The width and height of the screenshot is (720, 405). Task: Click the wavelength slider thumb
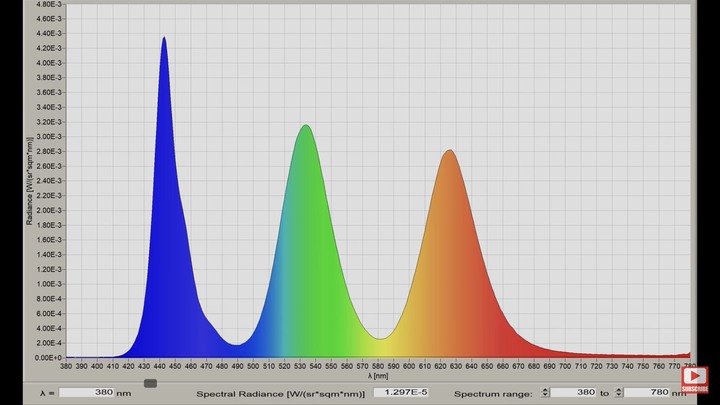click(x=150, y=383)
